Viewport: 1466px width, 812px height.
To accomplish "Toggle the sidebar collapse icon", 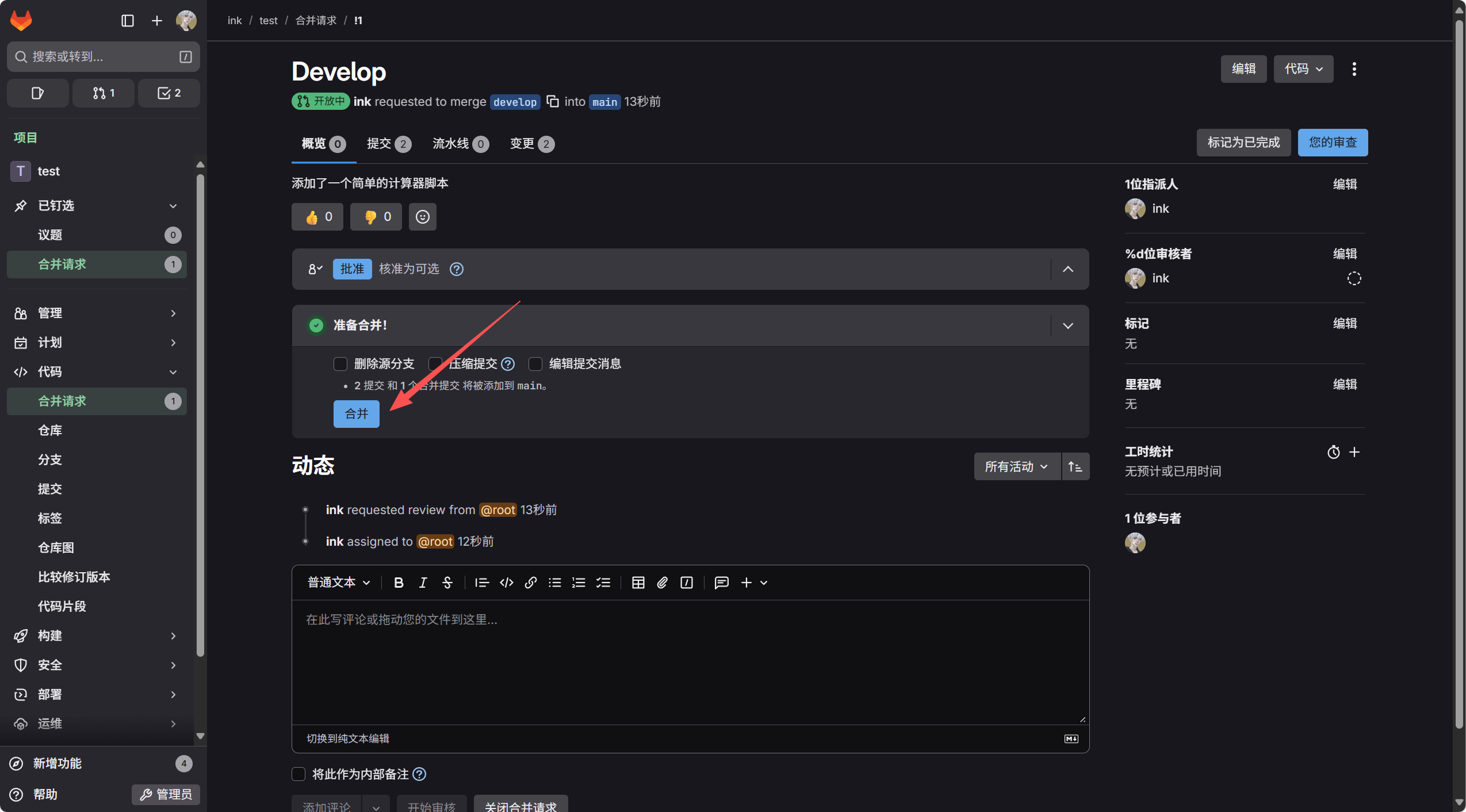I will pyautogui.click(x=127, y=21).
